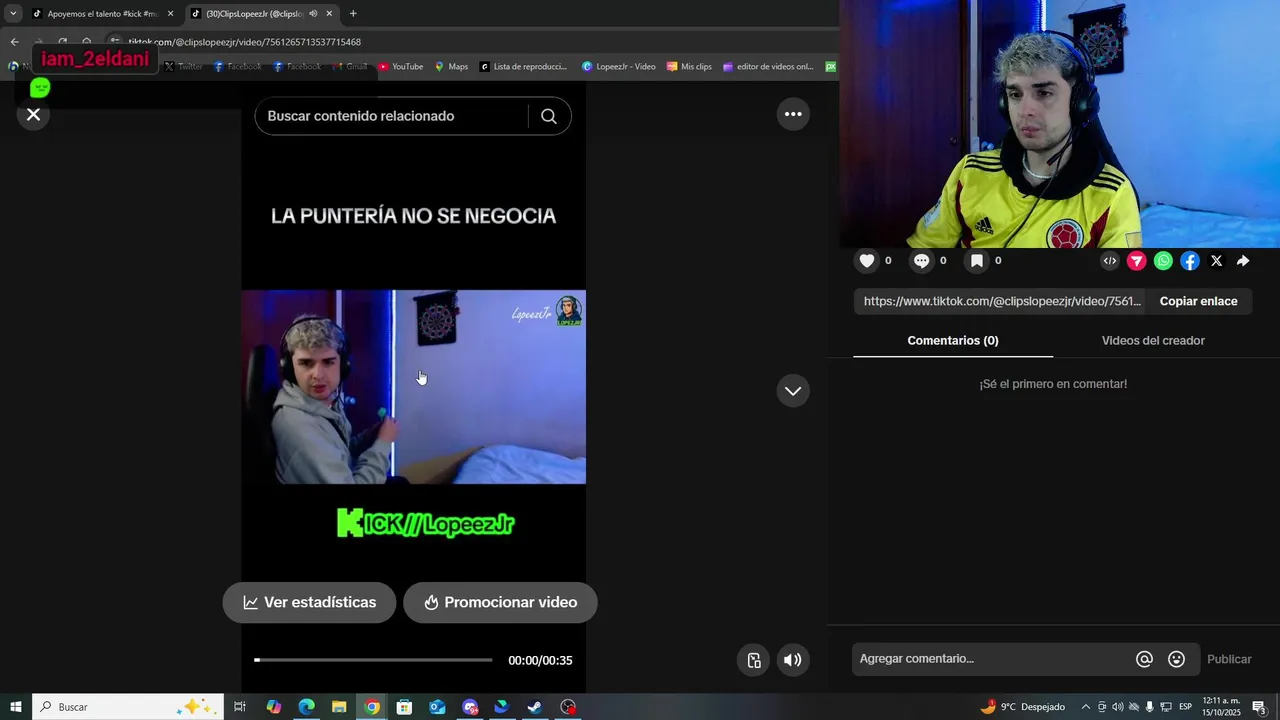1280x720 pixels.
Task: Open Task View from taskbar
Action: [240, 707]
